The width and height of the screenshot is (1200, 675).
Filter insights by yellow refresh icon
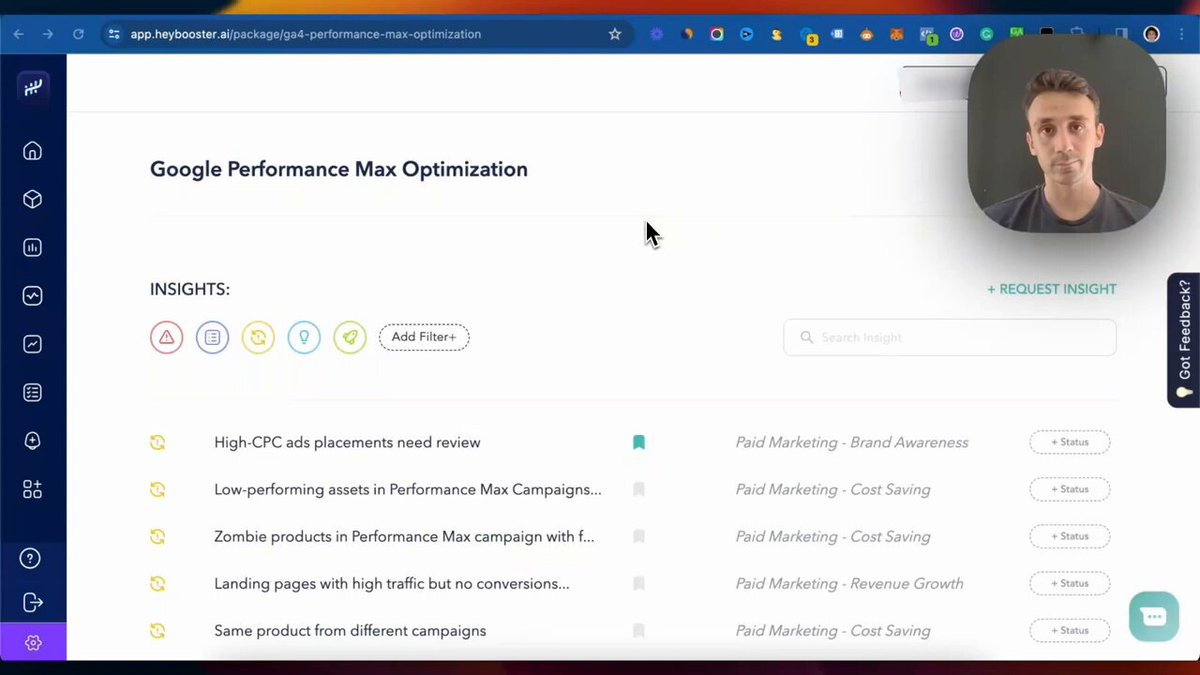tap(258, 338)
